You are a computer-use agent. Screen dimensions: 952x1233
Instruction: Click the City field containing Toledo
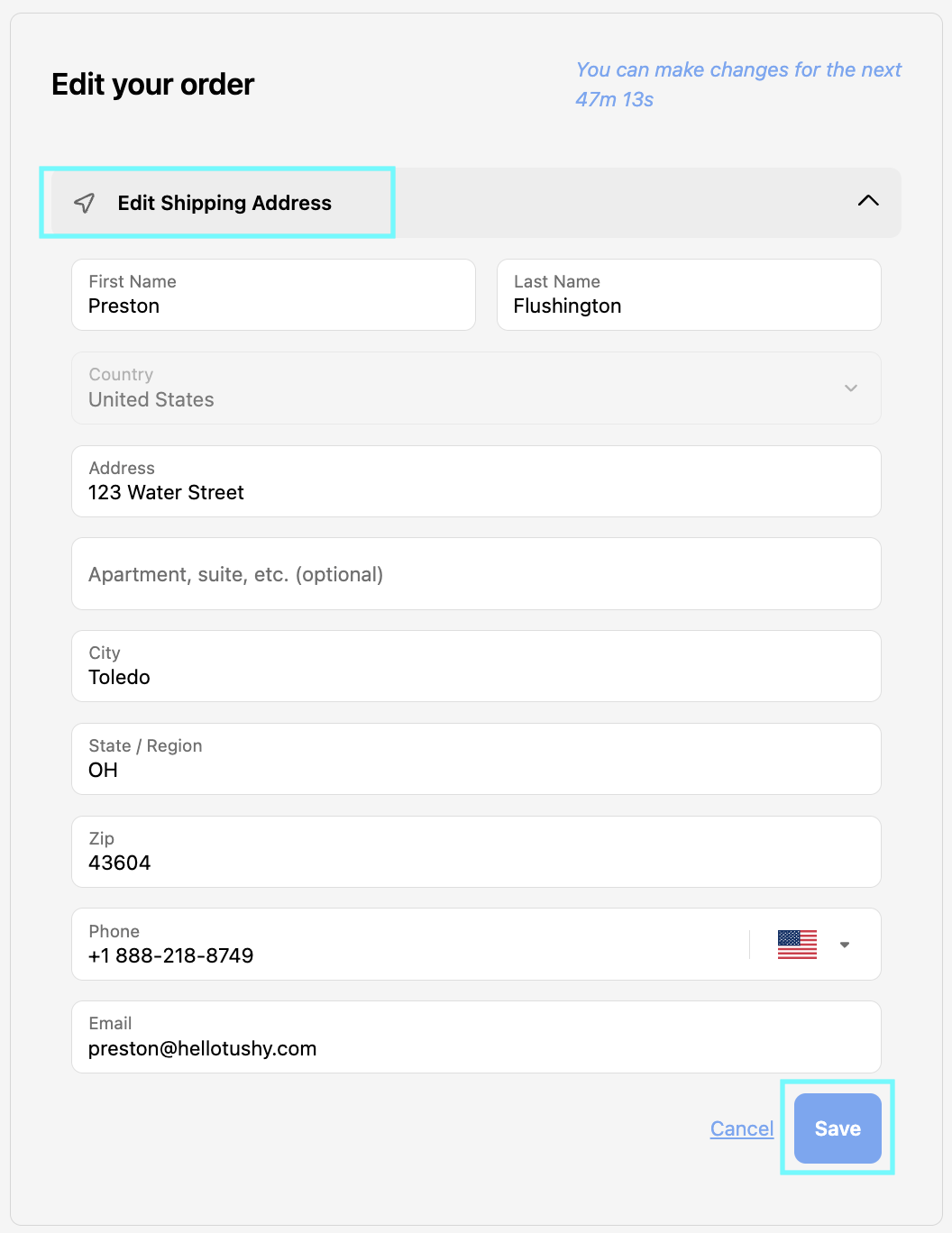pos(476,667)
